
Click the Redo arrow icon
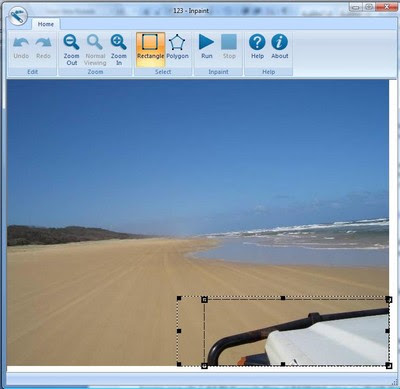pyautogui.click(x=43, y=43)
